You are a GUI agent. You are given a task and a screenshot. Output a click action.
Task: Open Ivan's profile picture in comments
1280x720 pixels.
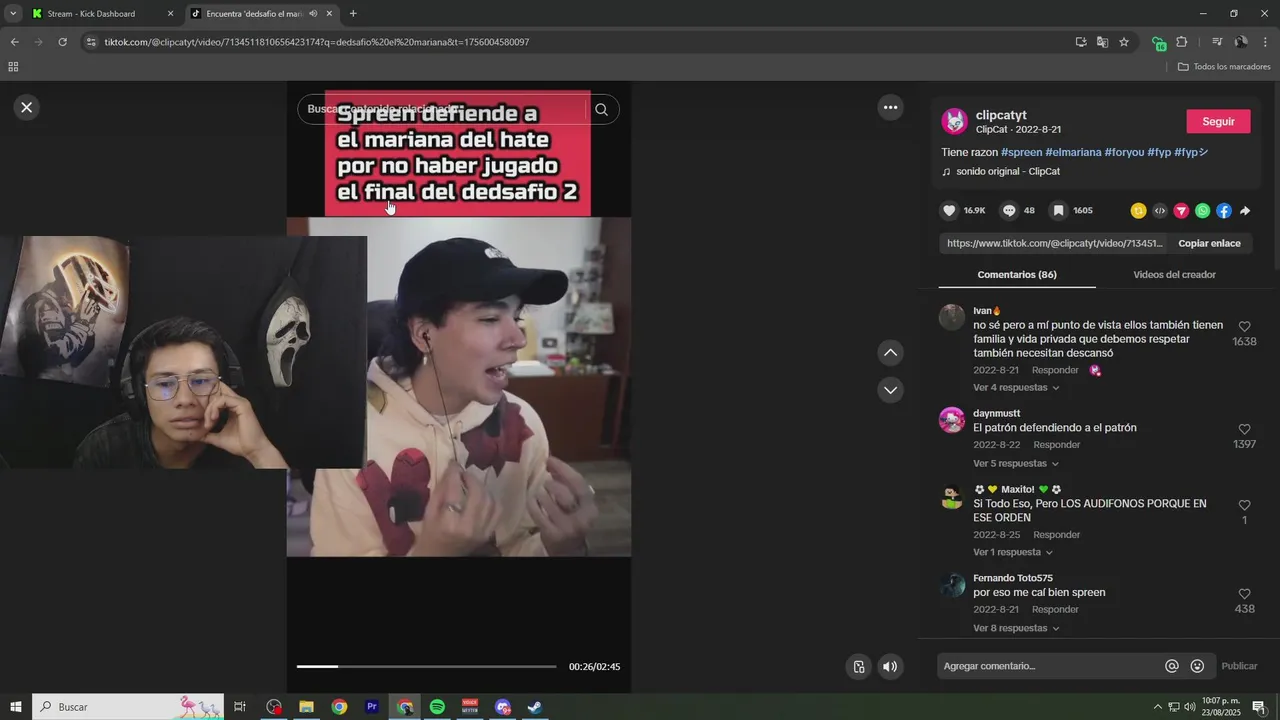[x=952, y=318]
